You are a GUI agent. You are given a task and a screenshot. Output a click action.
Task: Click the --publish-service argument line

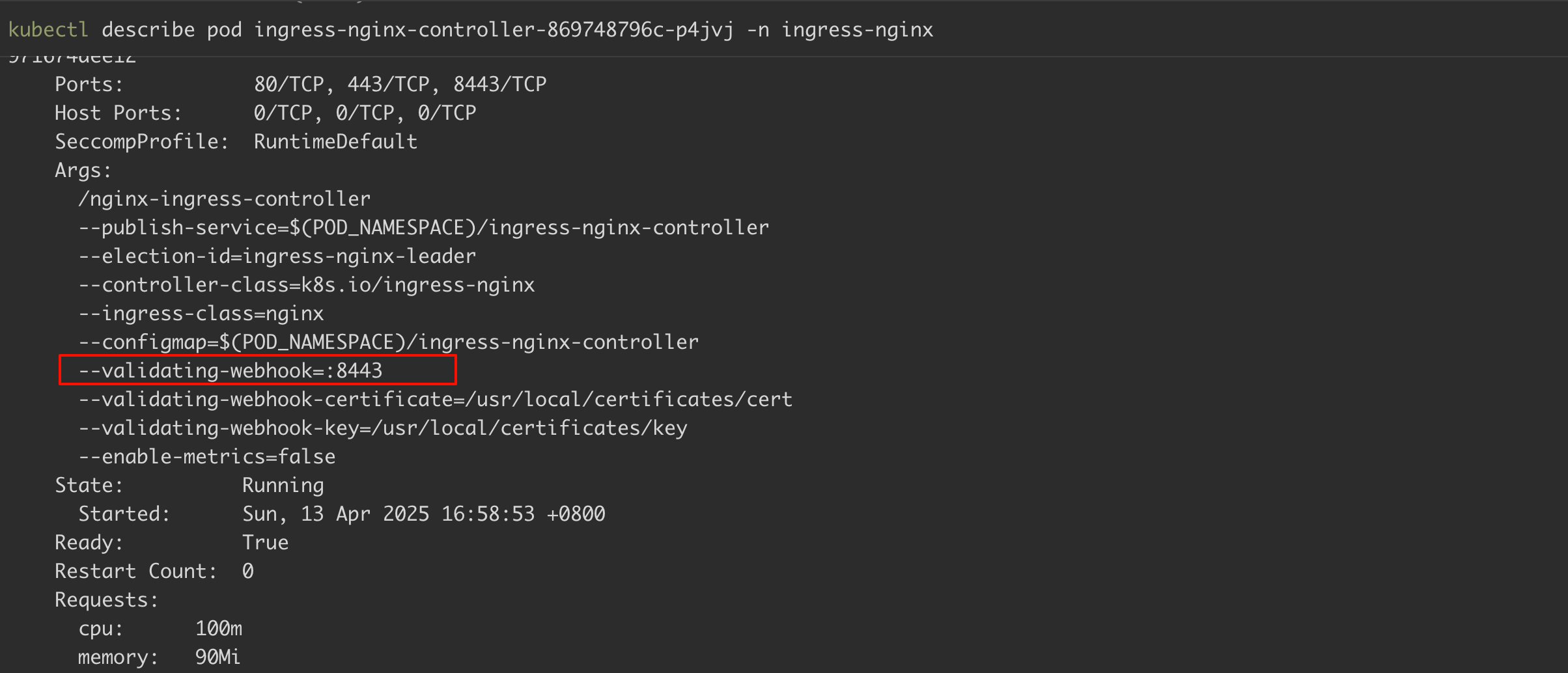(423, 228)
